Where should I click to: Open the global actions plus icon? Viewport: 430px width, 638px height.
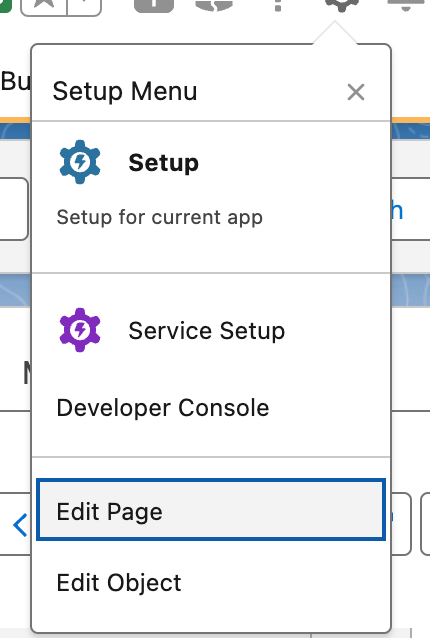[154, 5]
